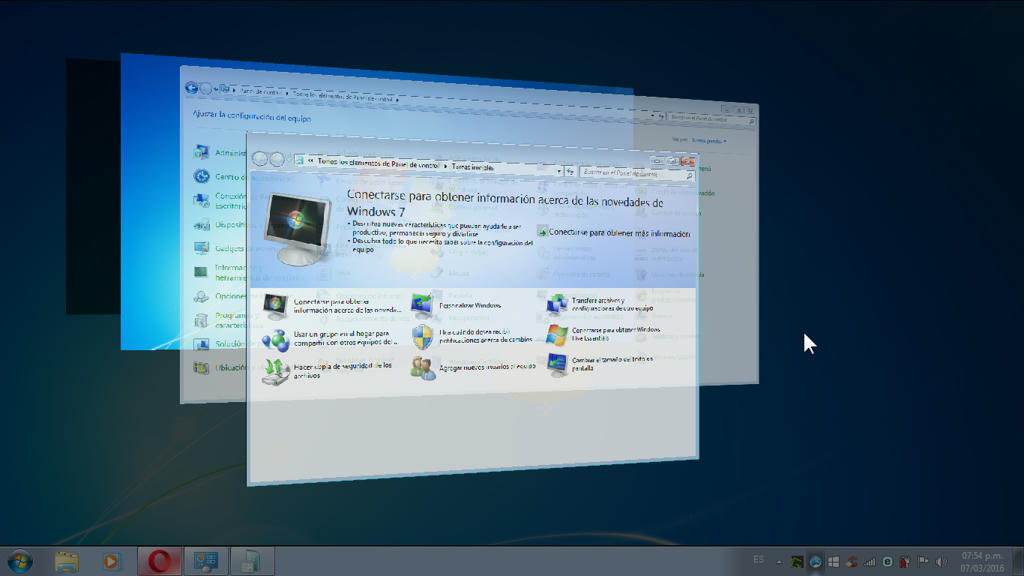
Task: Open the change screen text size icon
Action: pos(557,364)
